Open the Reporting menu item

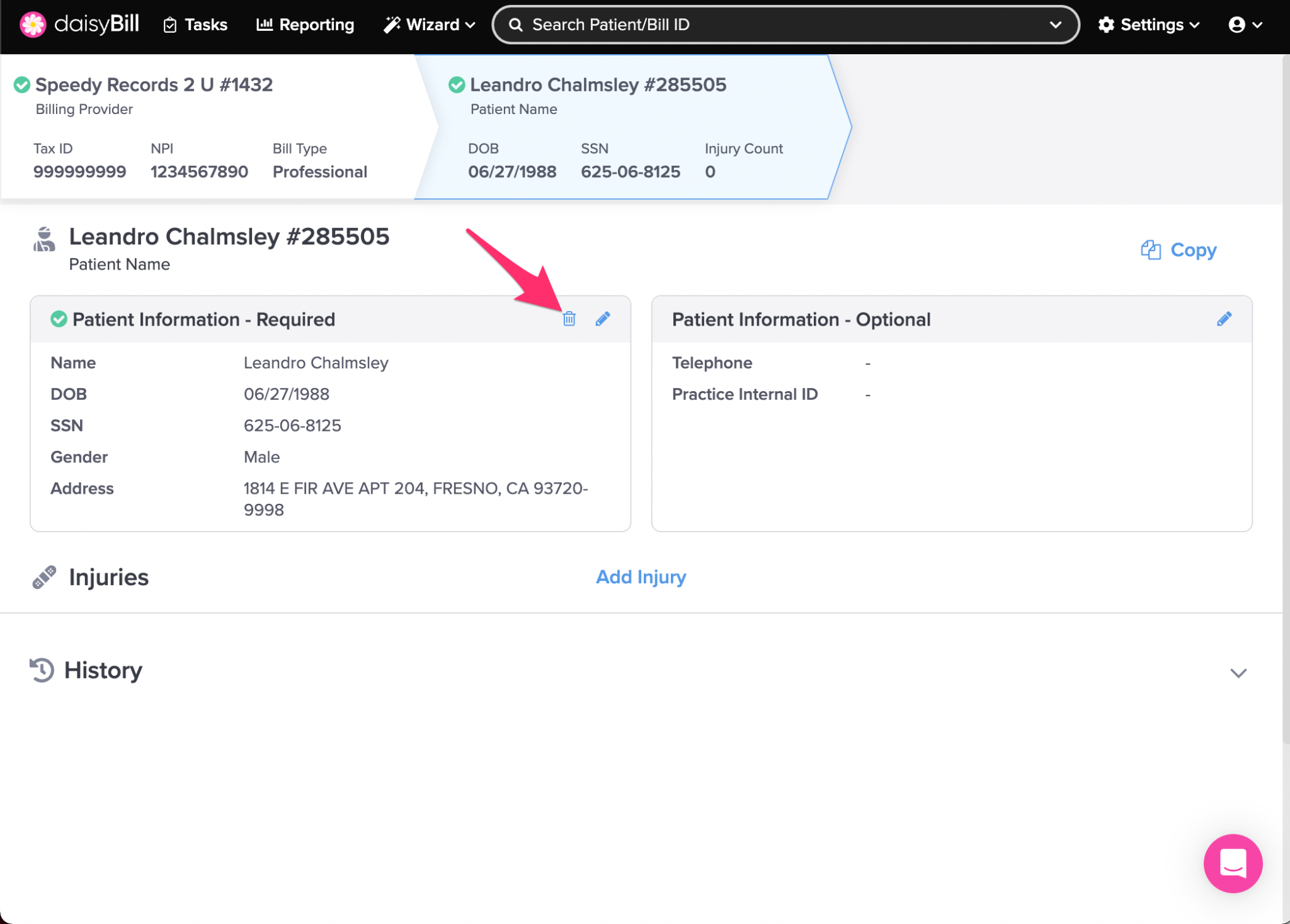(x=305, y=25)
